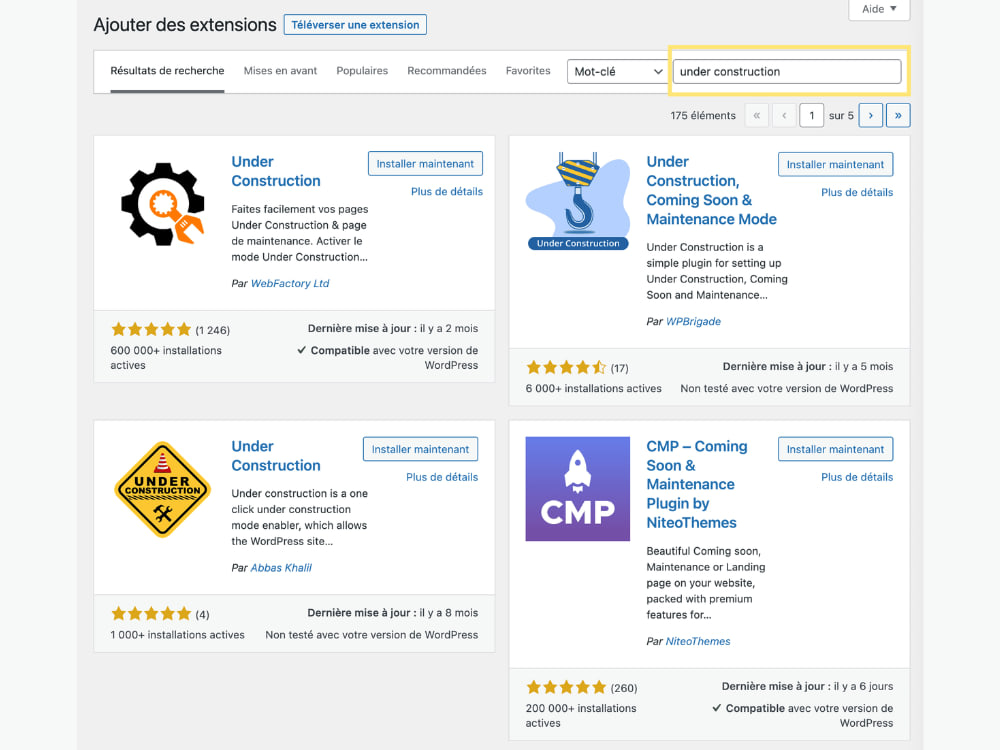View Plus de détails for Abbas Khalil plugin
Screen dimensions: 1000x750
tap(442, 477)
